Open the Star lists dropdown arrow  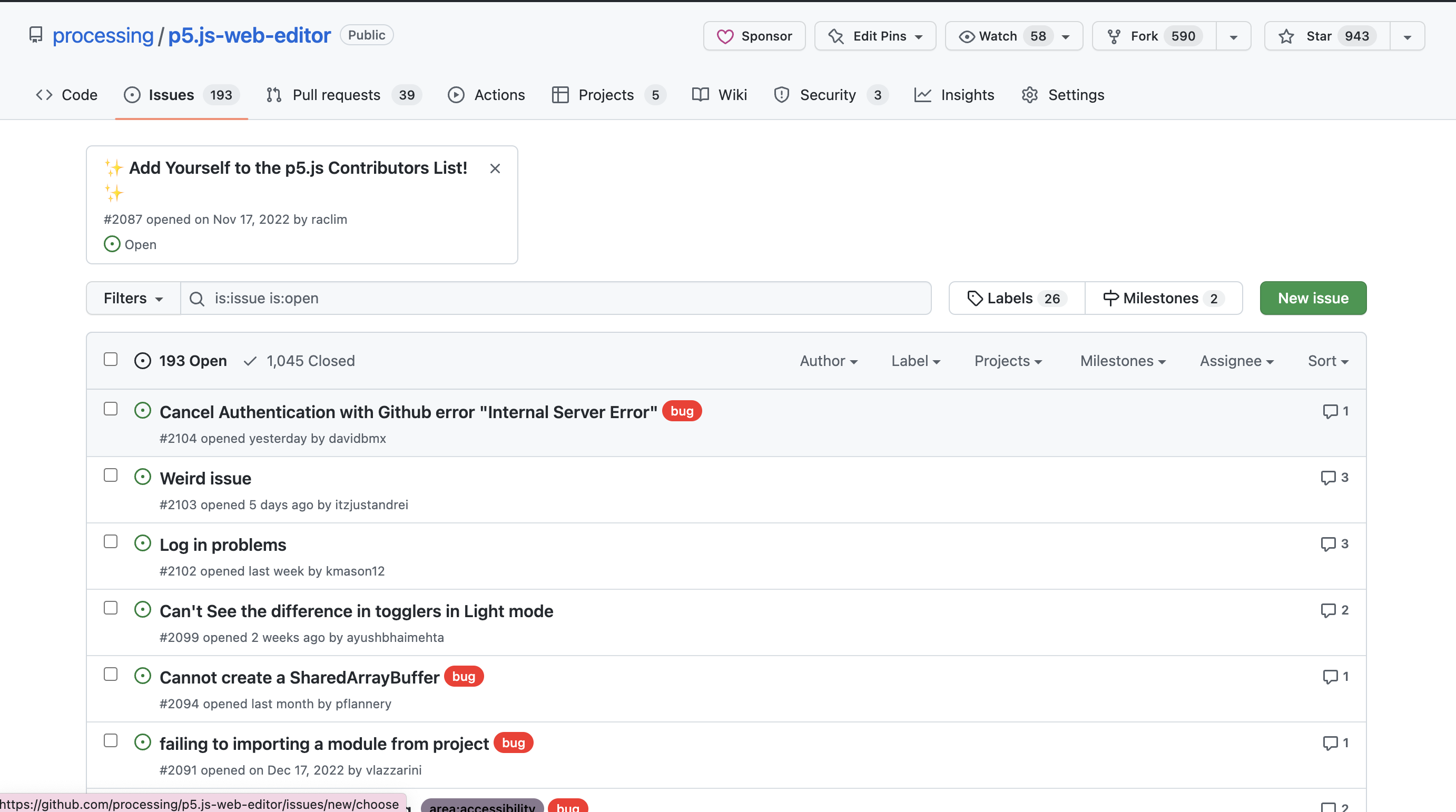pos(1408,37)
